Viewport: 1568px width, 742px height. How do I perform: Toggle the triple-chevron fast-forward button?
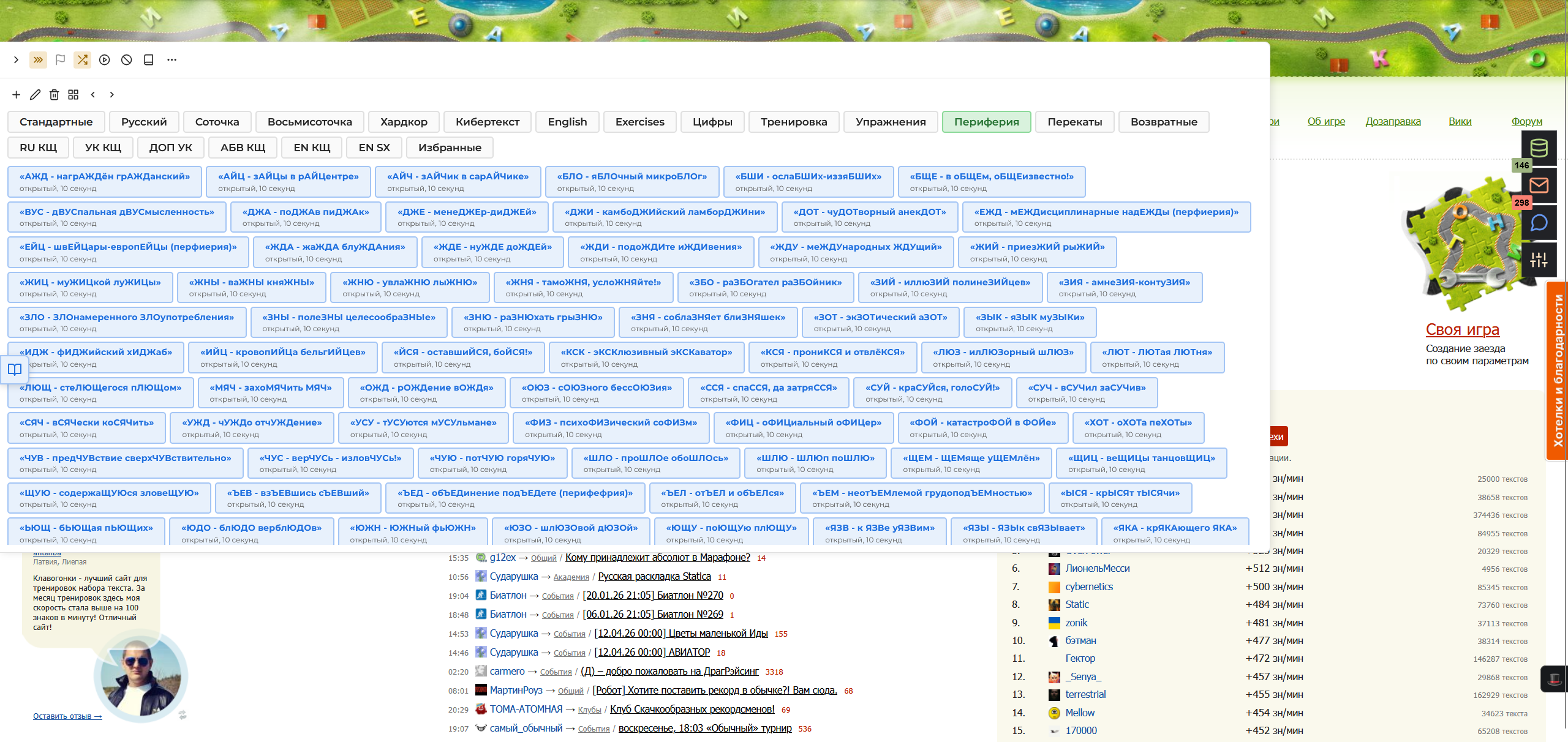pos(38,59)
